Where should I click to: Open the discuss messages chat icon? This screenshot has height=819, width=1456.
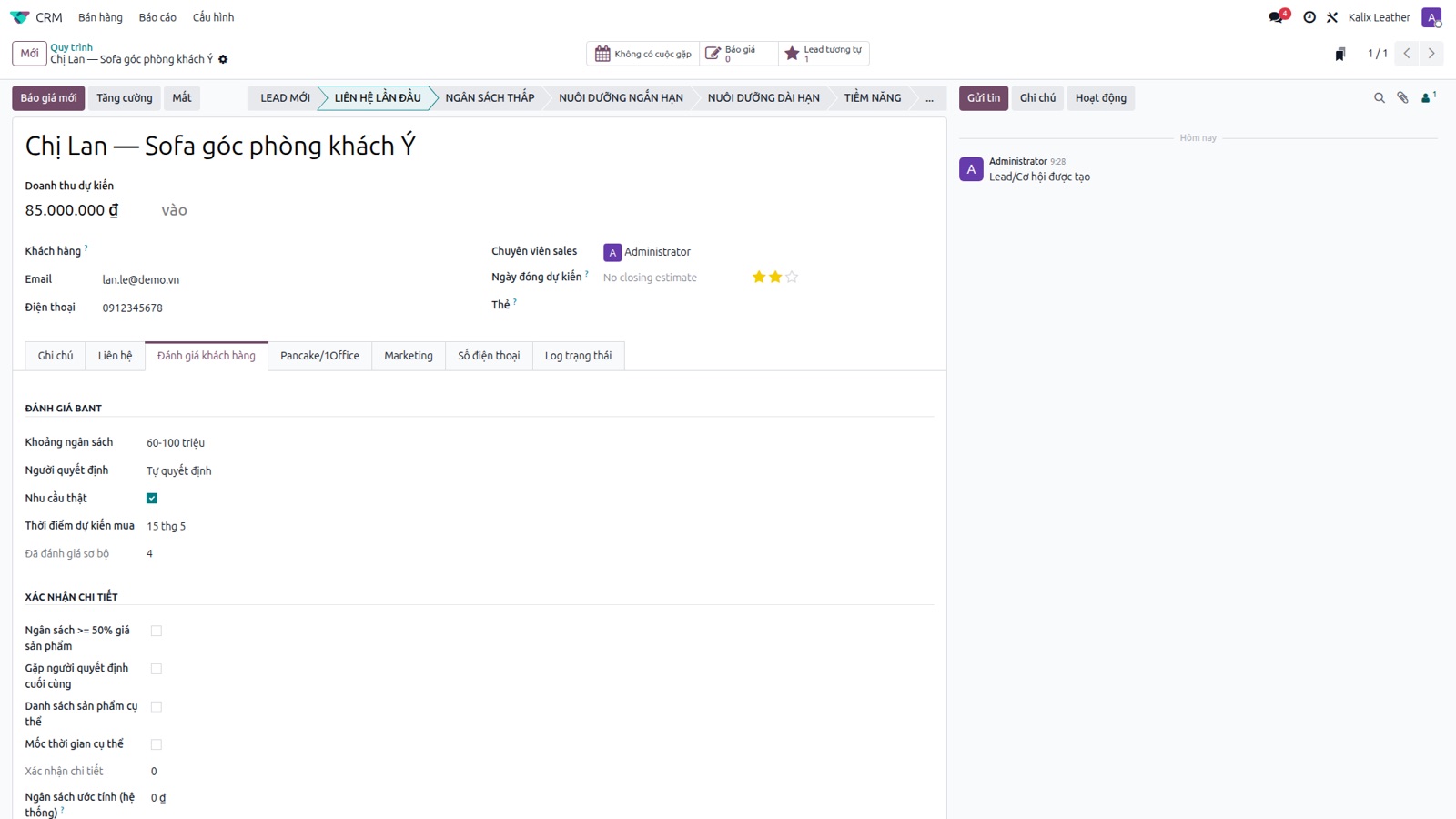point(1276,17)
